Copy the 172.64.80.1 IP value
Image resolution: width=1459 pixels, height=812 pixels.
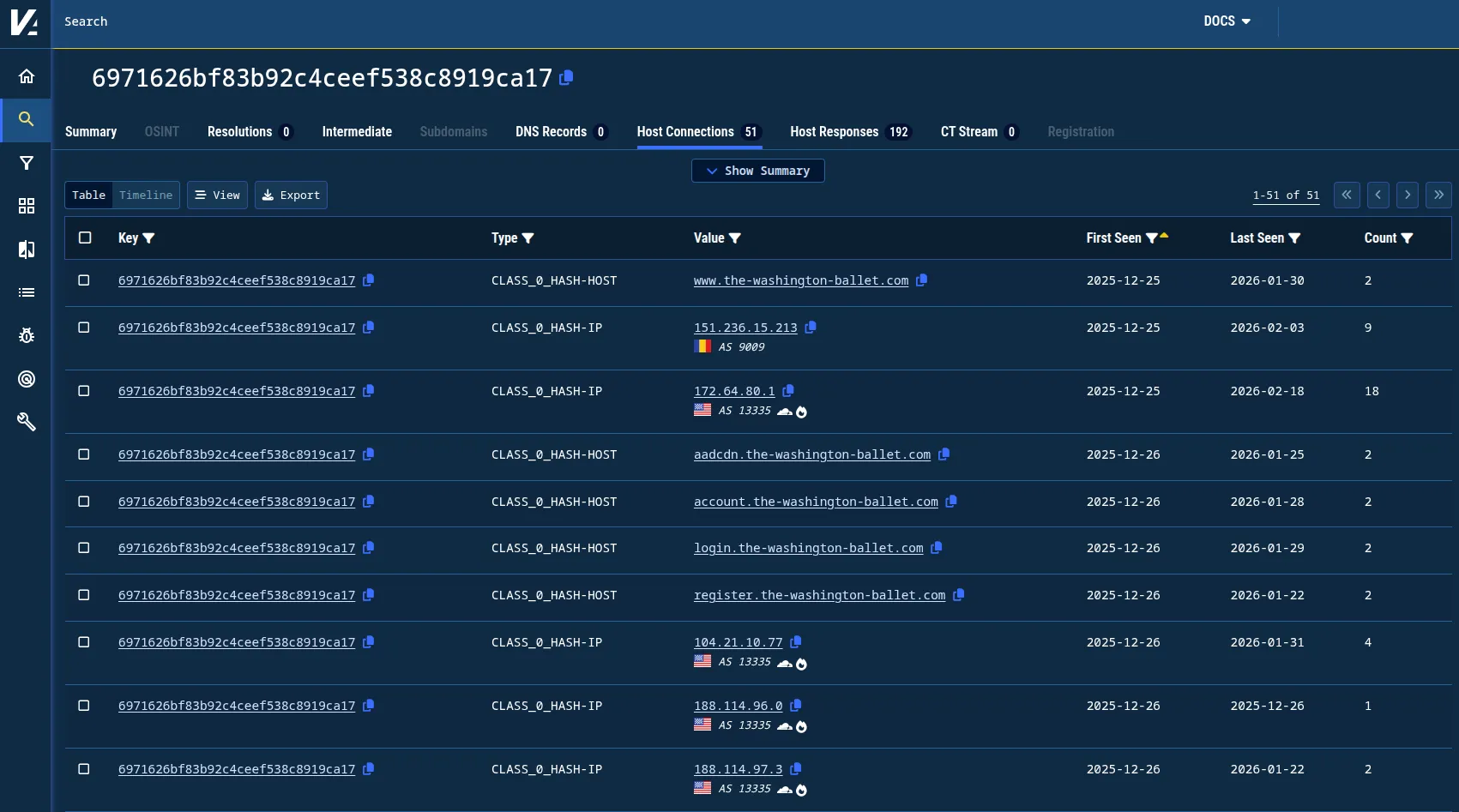point(788,391)
